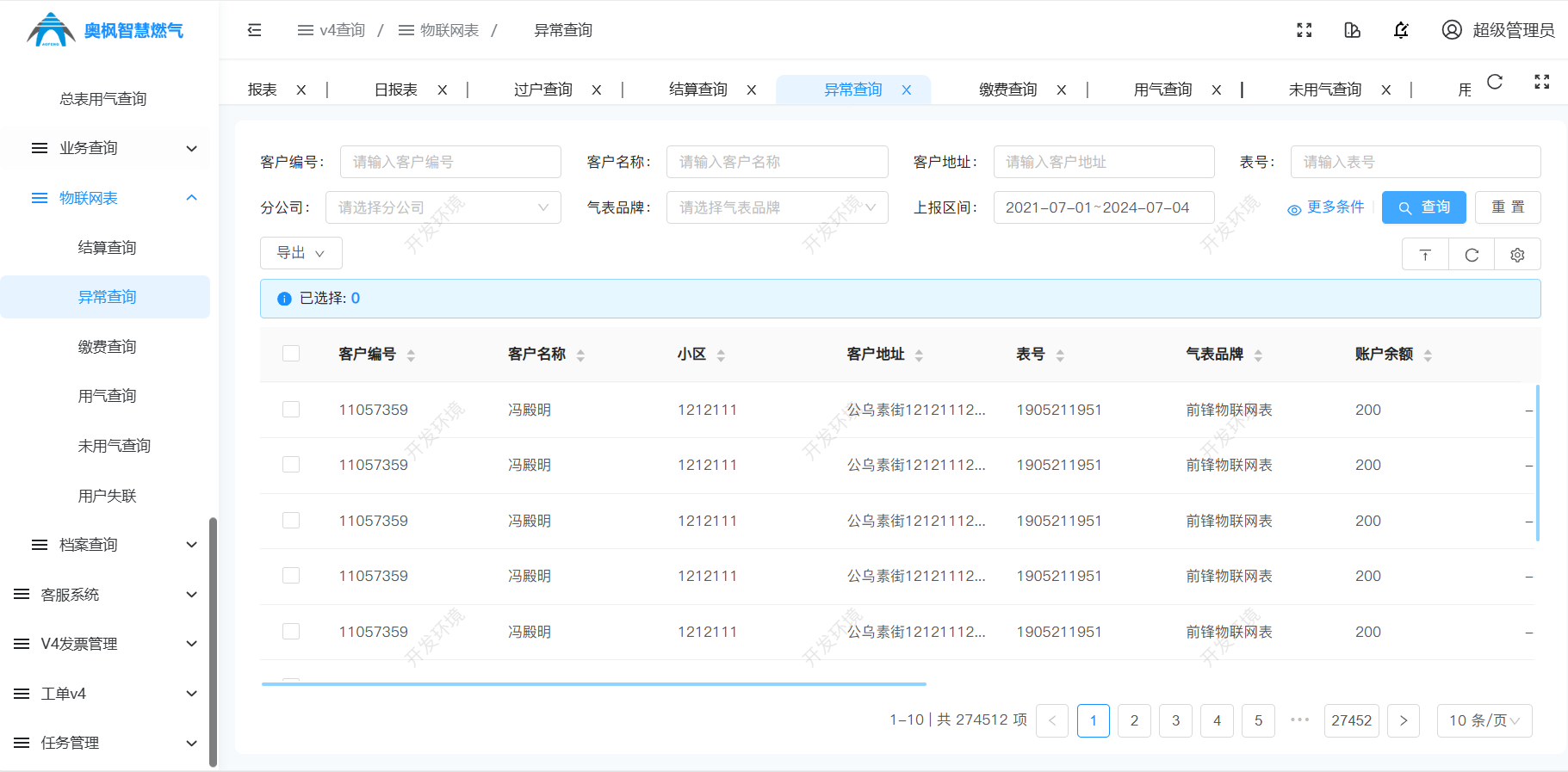Open 结算查询 in the sidebar
The width and height of the screenshot is (1568, 772).
[107, 248]
